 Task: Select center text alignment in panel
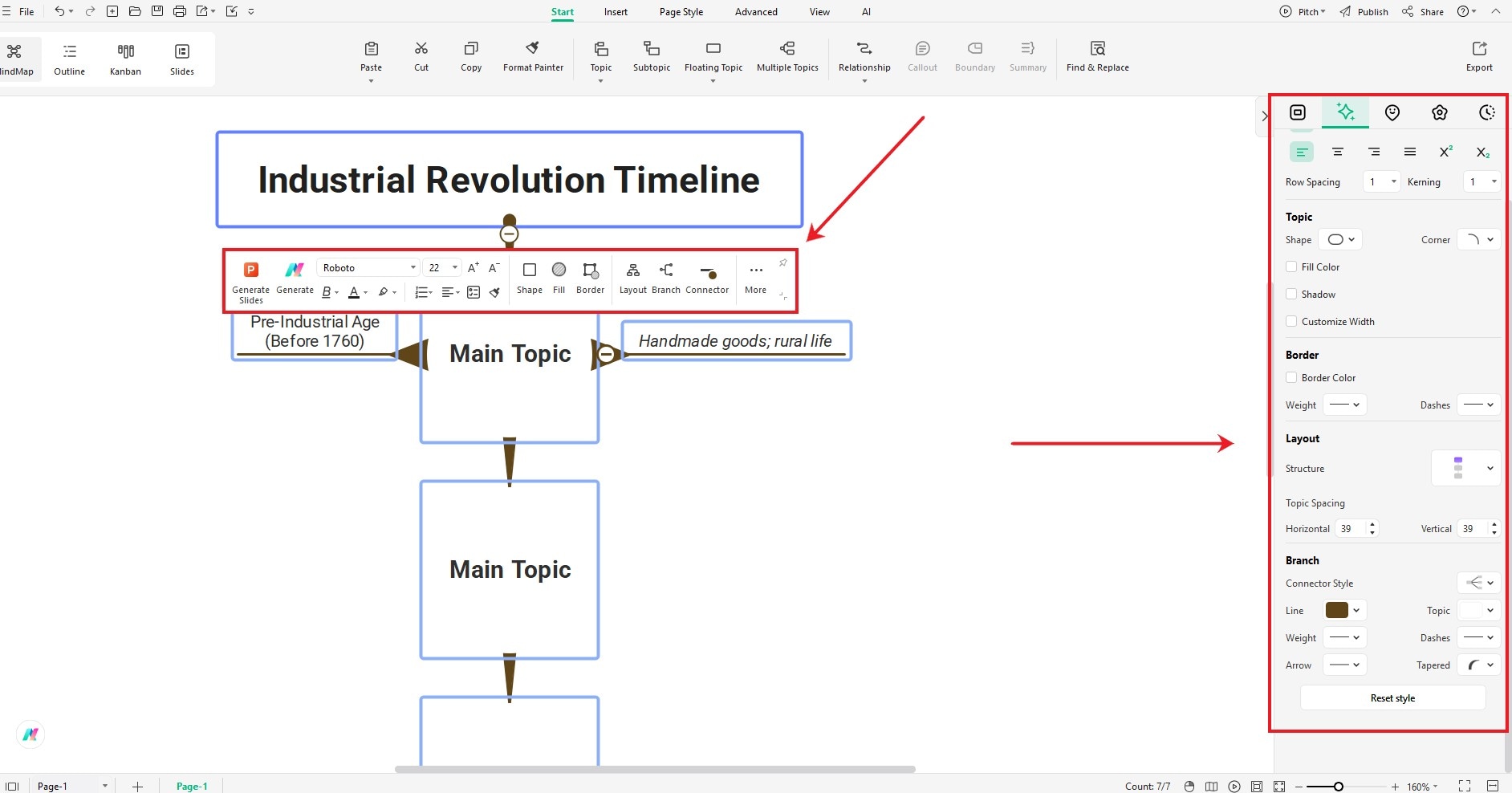[x=1338, y=152]
